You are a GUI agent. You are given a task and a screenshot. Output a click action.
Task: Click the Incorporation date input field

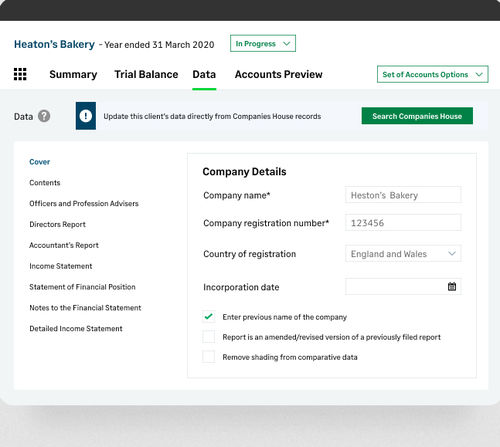point(403,286)
